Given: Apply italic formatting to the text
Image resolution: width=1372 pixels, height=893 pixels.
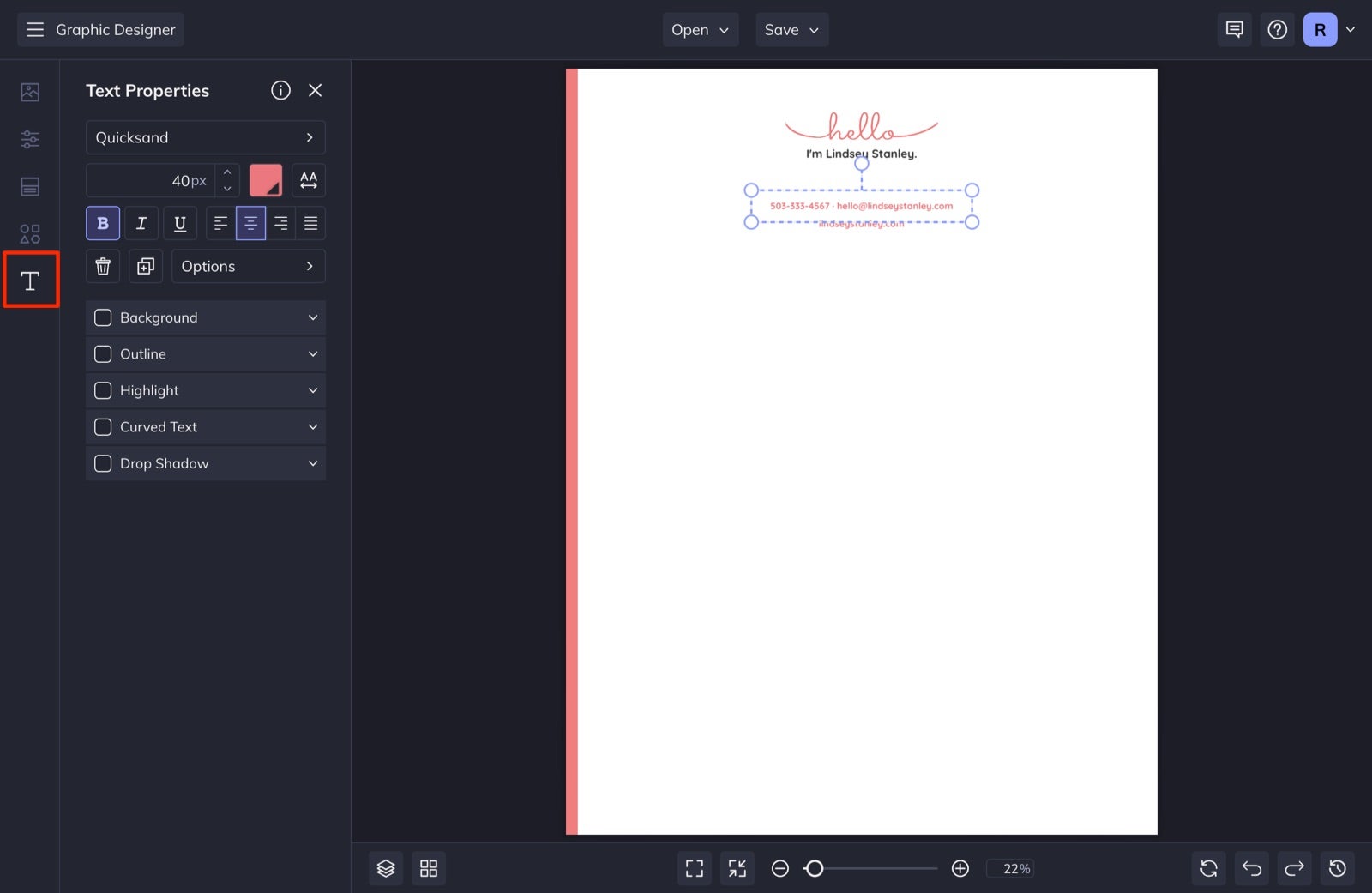Looking at the screenshot, I should coord(141,222).
